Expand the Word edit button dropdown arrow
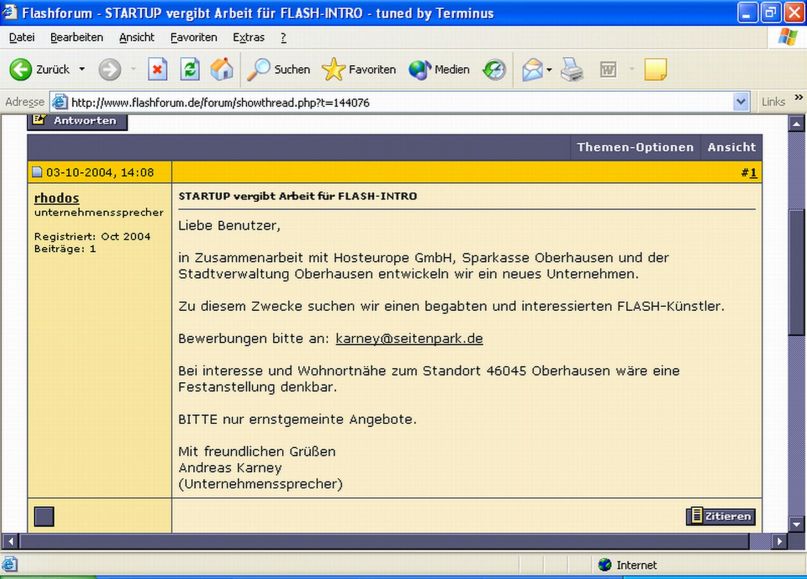The height and width of the screenshot is (579, 807). 631,69
